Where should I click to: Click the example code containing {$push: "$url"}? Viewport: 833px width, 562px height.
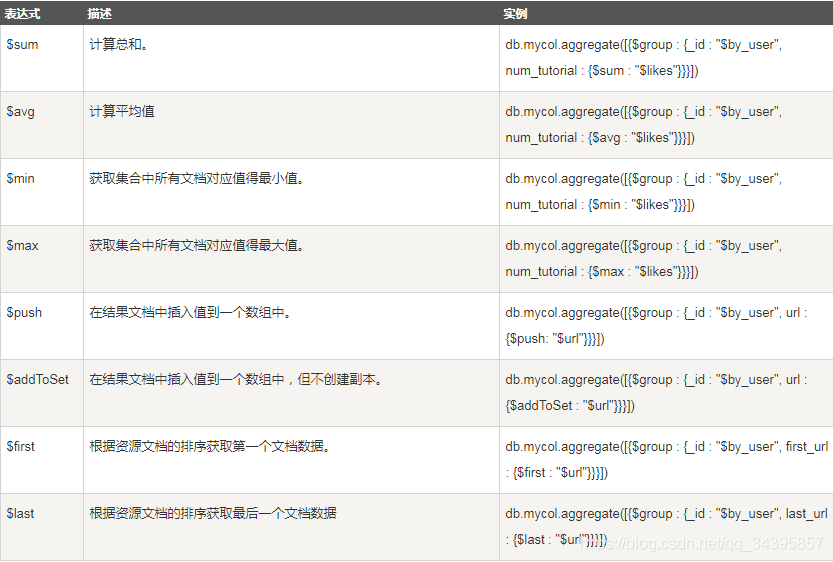(x=656, y=326)
